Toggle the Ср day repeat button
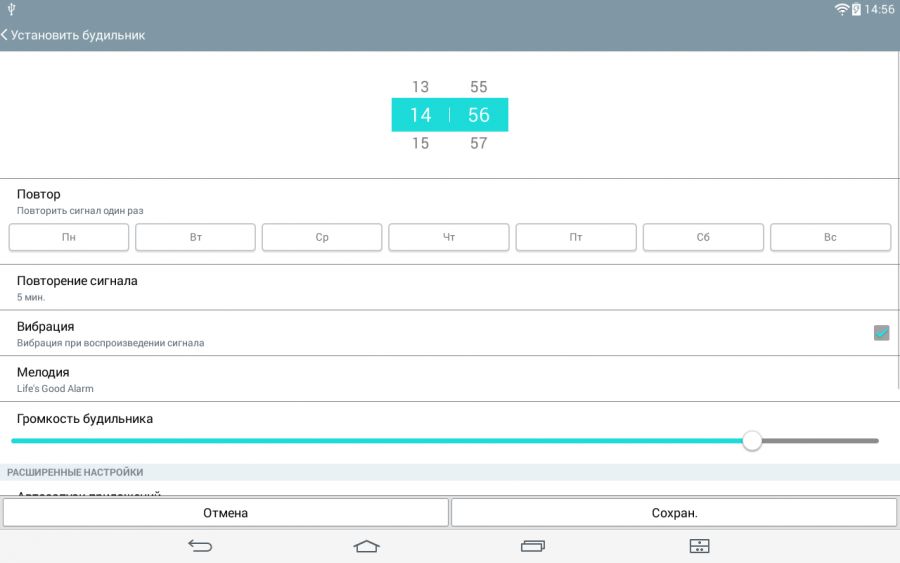Image resolution: width=900 pixels, height=563 pixels. [322, 237]
